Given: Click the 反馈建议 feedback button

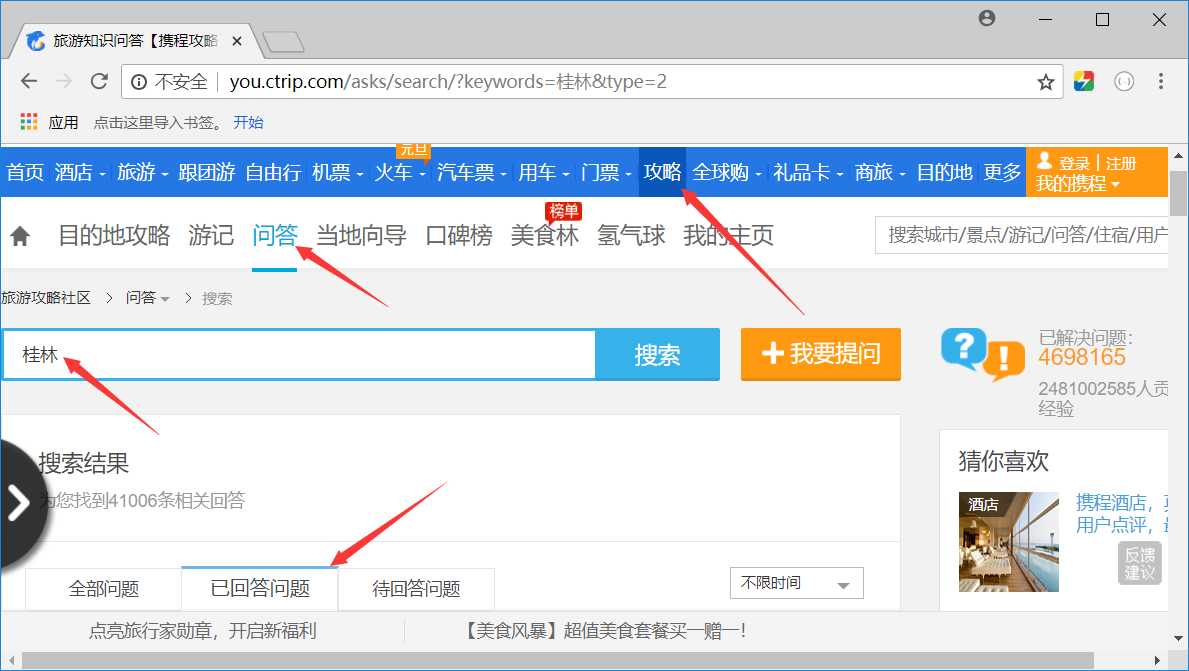Looking at the screenshot, I should (1139, 563).
